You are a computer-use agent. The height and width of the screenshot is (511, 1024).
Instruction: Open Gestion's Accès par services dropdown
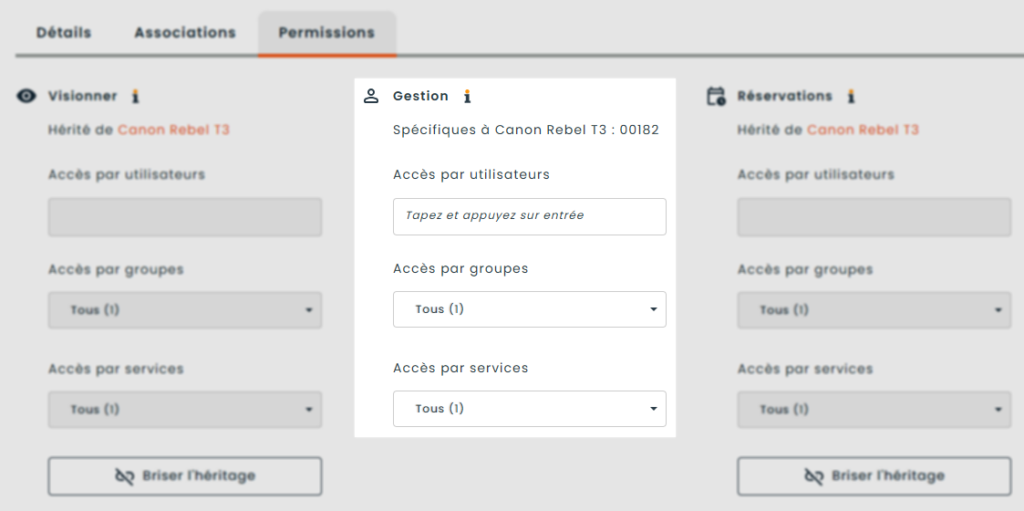(x=529, y=408)
